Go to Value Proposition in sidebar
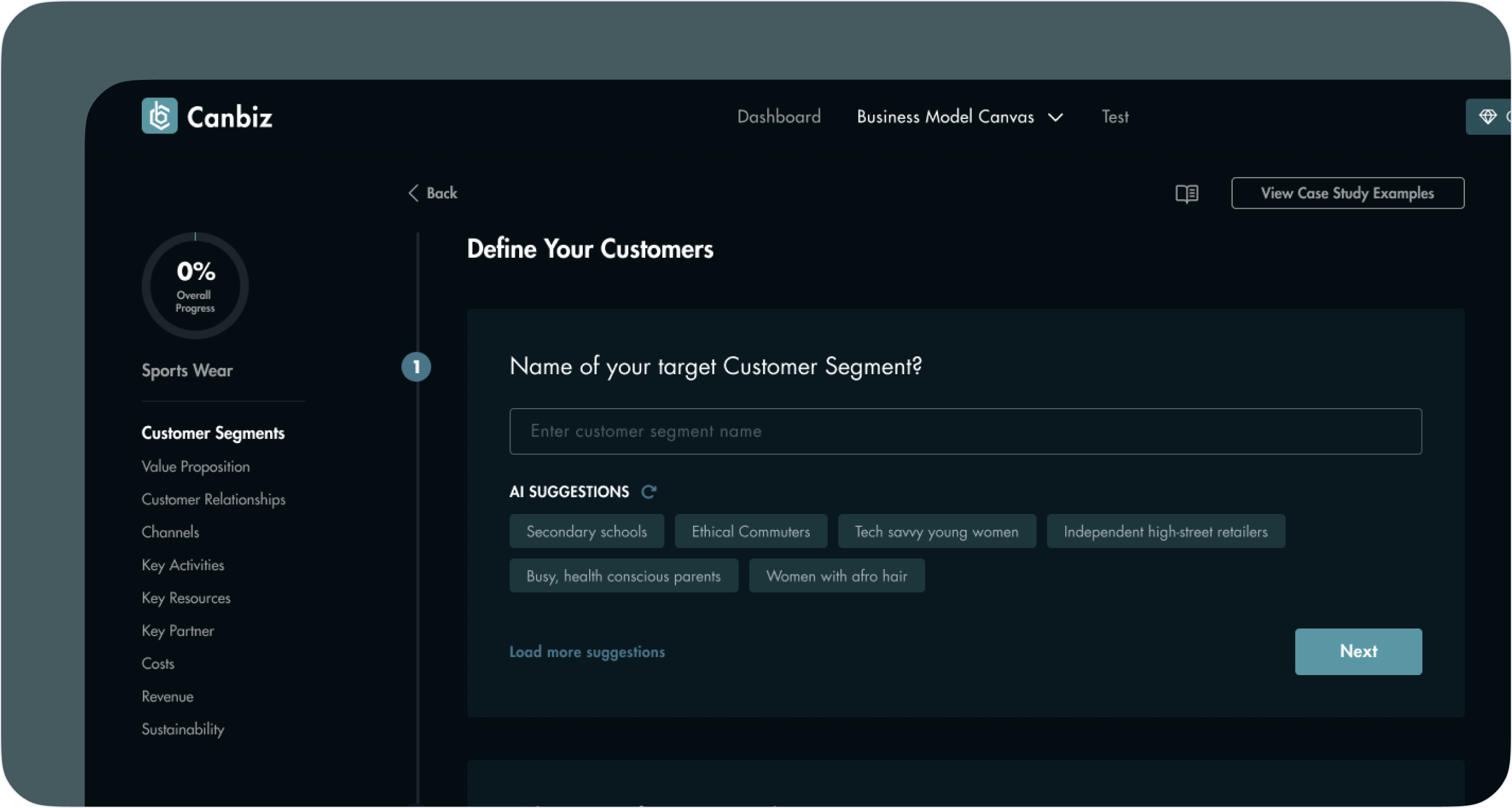 pos(195,466)
